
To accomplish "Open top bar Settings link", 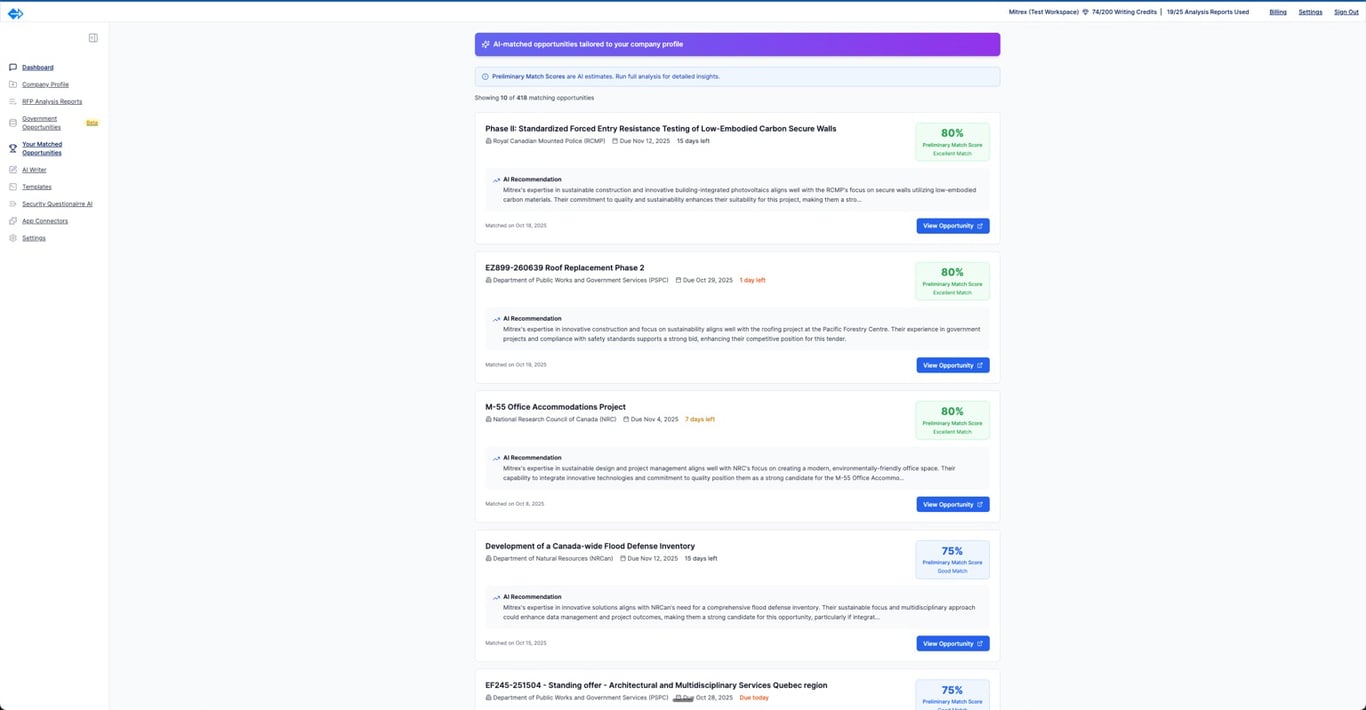I will [x=1310, y=12].
